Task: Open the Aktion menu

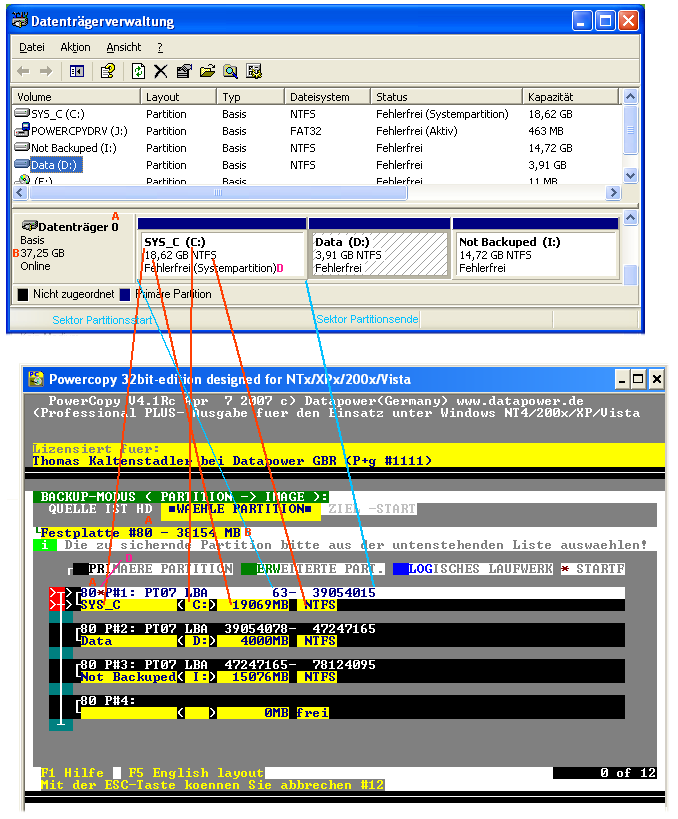Action: [75, 47]
